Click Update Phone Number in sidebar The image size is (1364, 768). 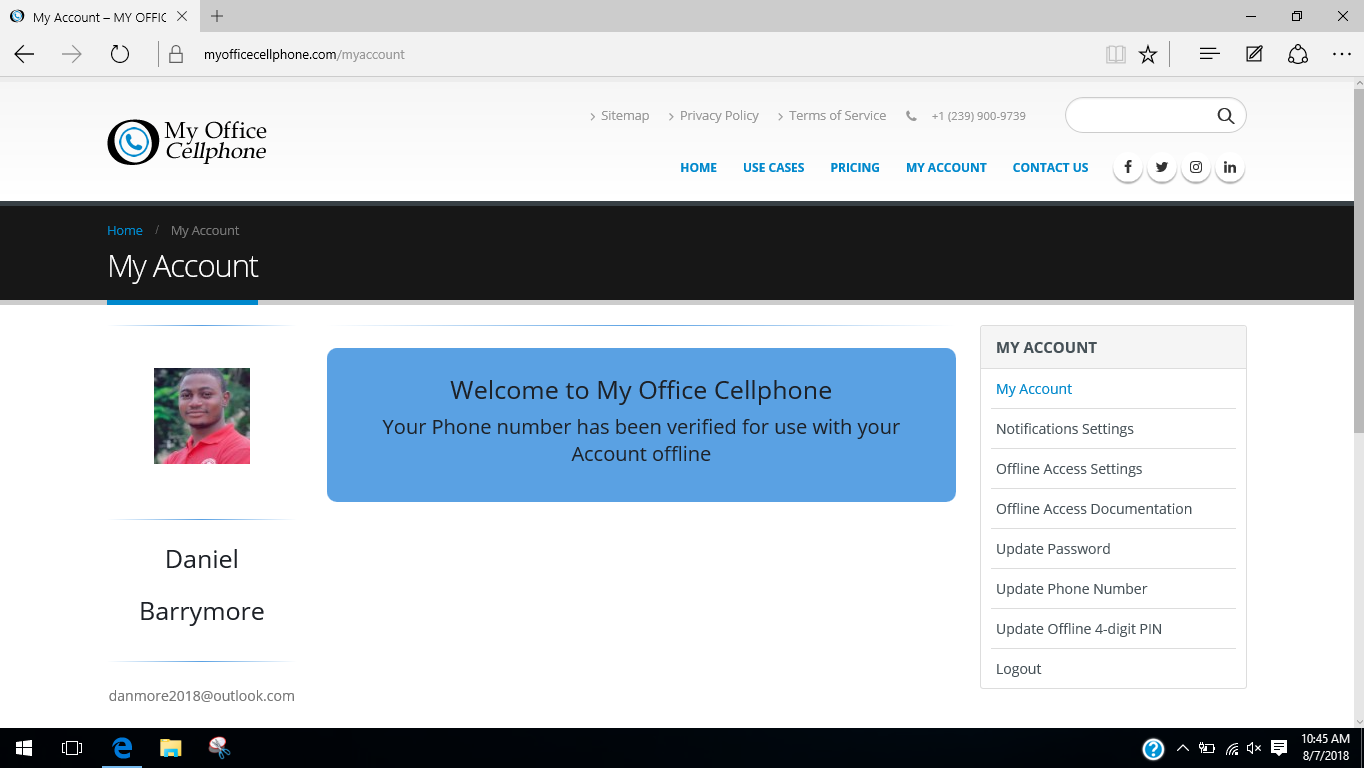(x=1071, y=589)
